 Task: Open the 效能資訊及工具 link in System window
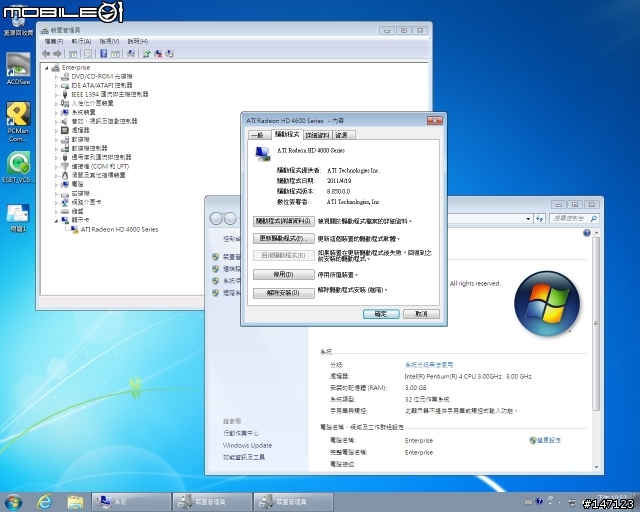[244, 457]
